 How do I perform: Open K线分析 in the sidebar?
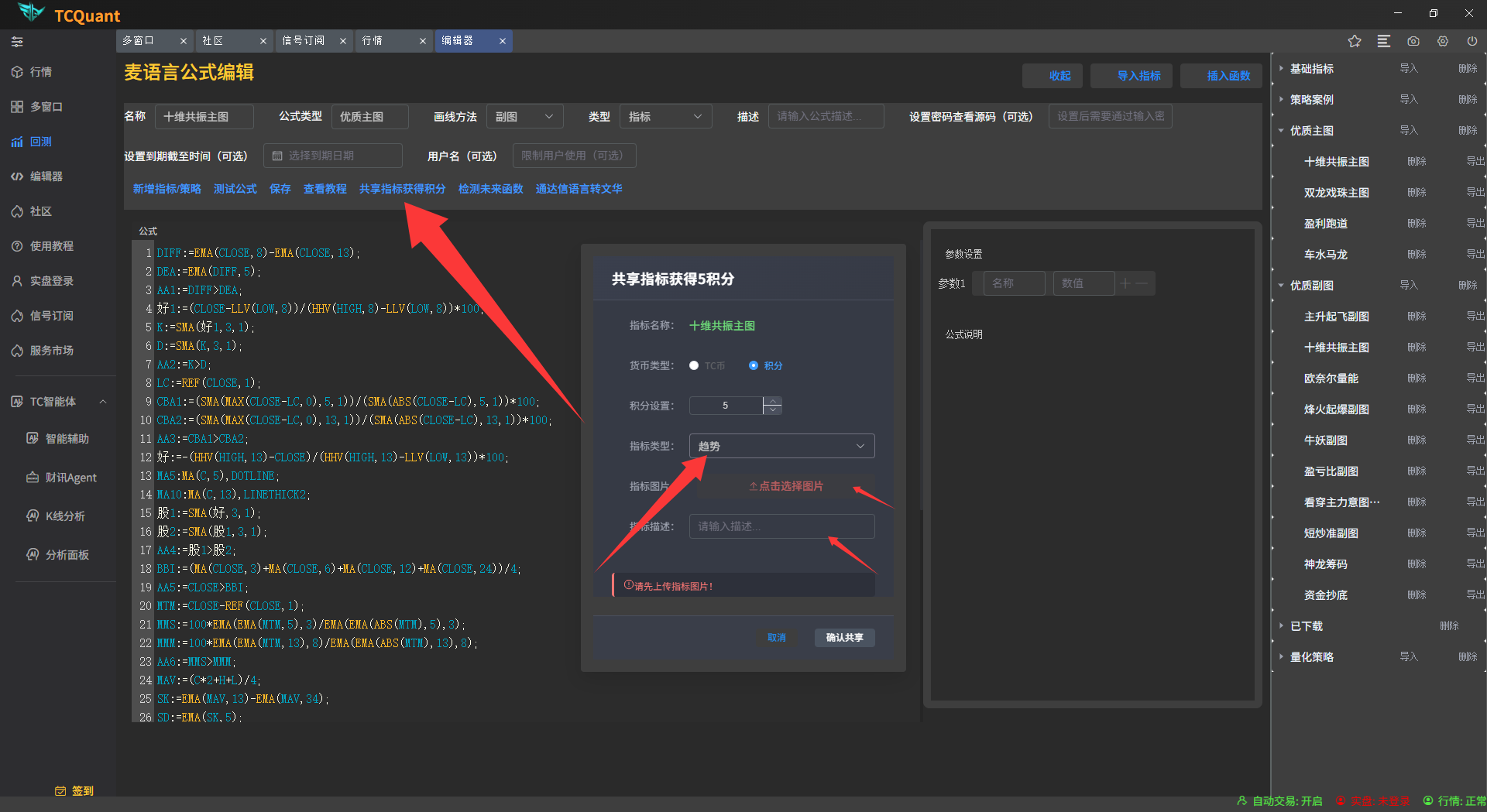pyautogui.click(x=65, y=516)
